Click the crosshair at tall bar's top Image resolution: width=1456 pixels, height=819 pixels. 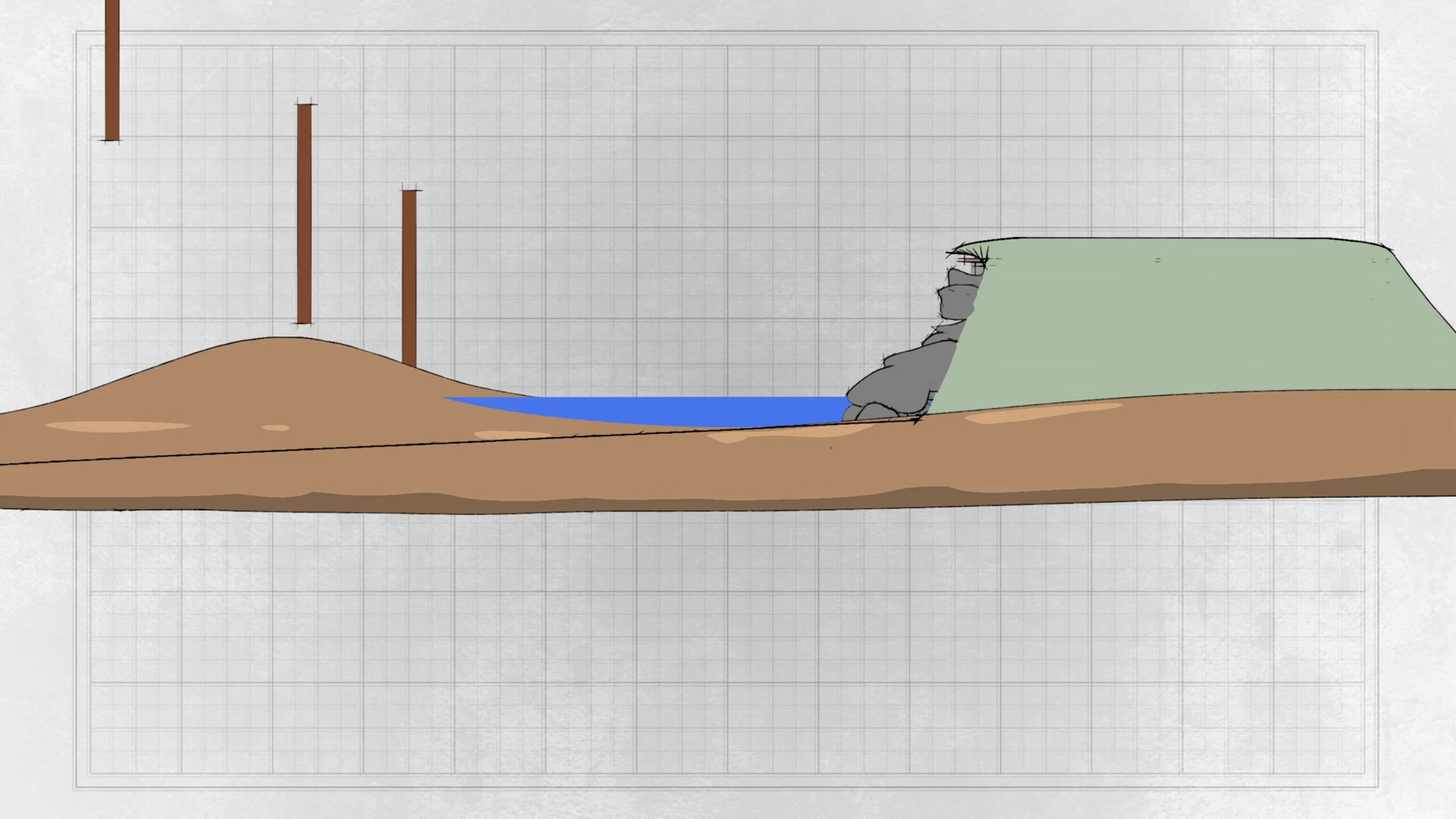pyautogui.click(x=304, y=104)
